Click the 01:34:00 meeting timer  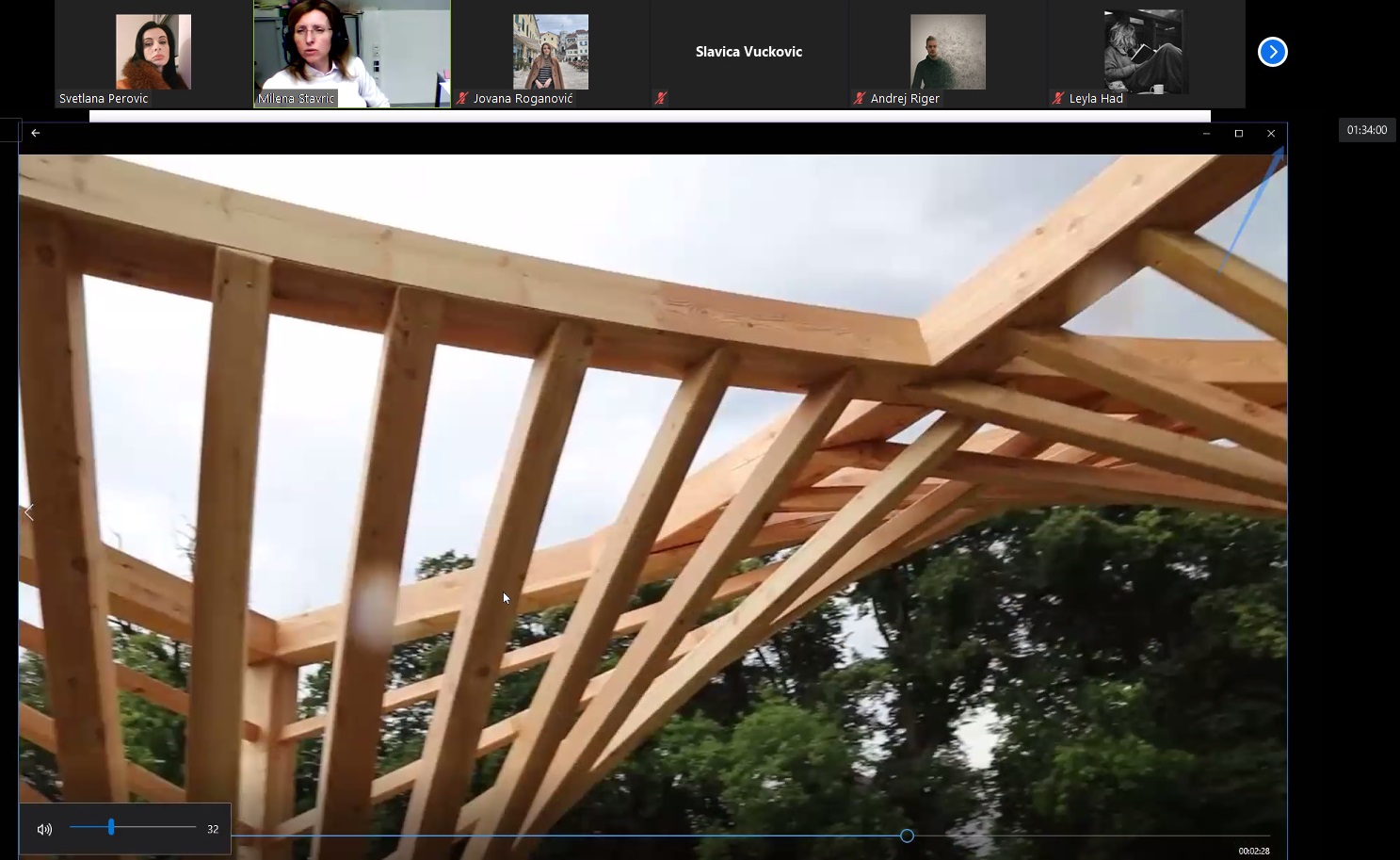(1367, 130)
